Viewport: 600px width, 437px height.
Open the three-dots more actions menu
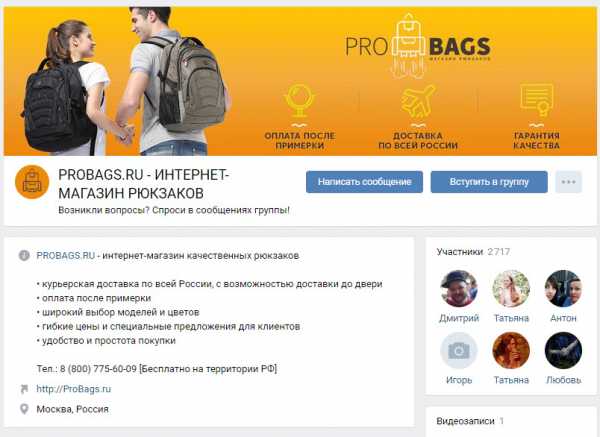tap(569, 182)
